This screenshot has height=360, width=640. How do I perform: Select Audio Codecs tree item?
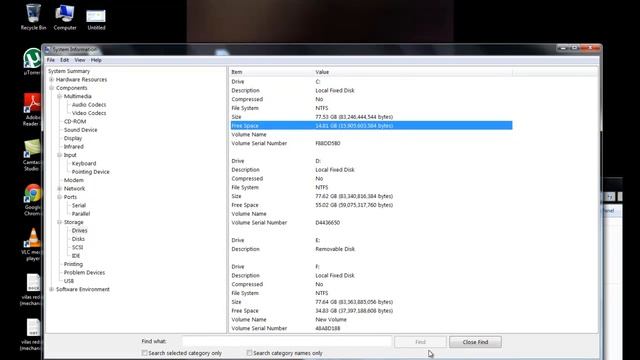89,104
